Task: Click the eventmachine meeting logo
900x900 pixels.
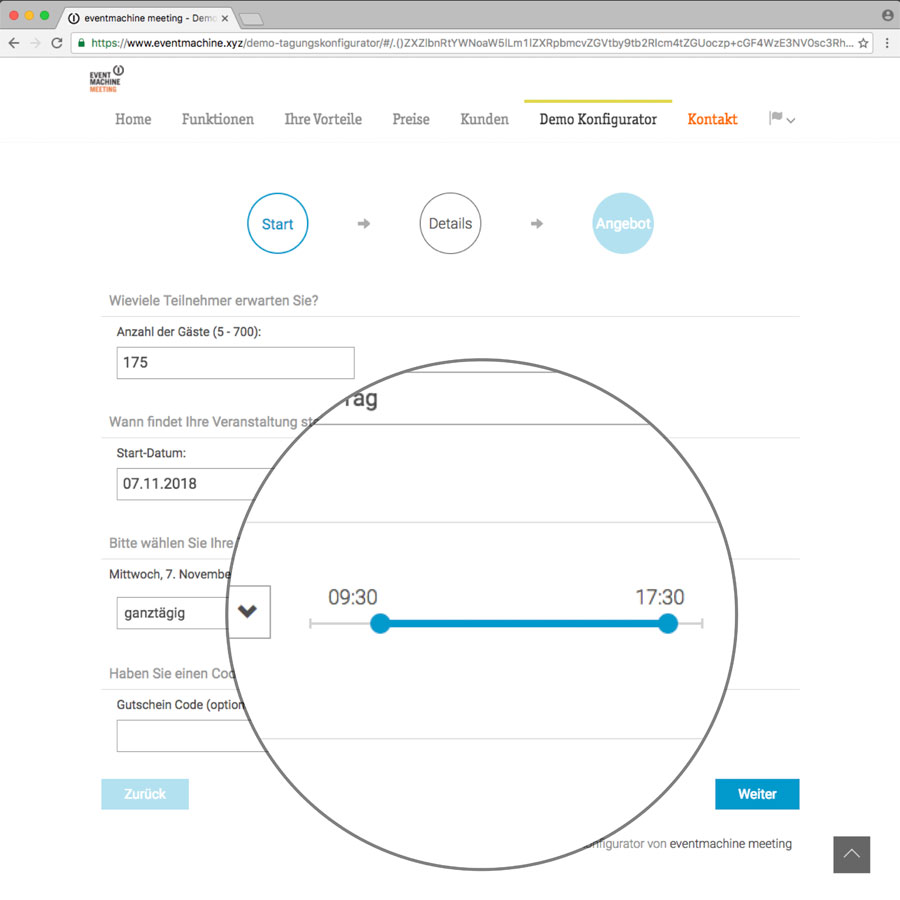Action: point(106,79)
